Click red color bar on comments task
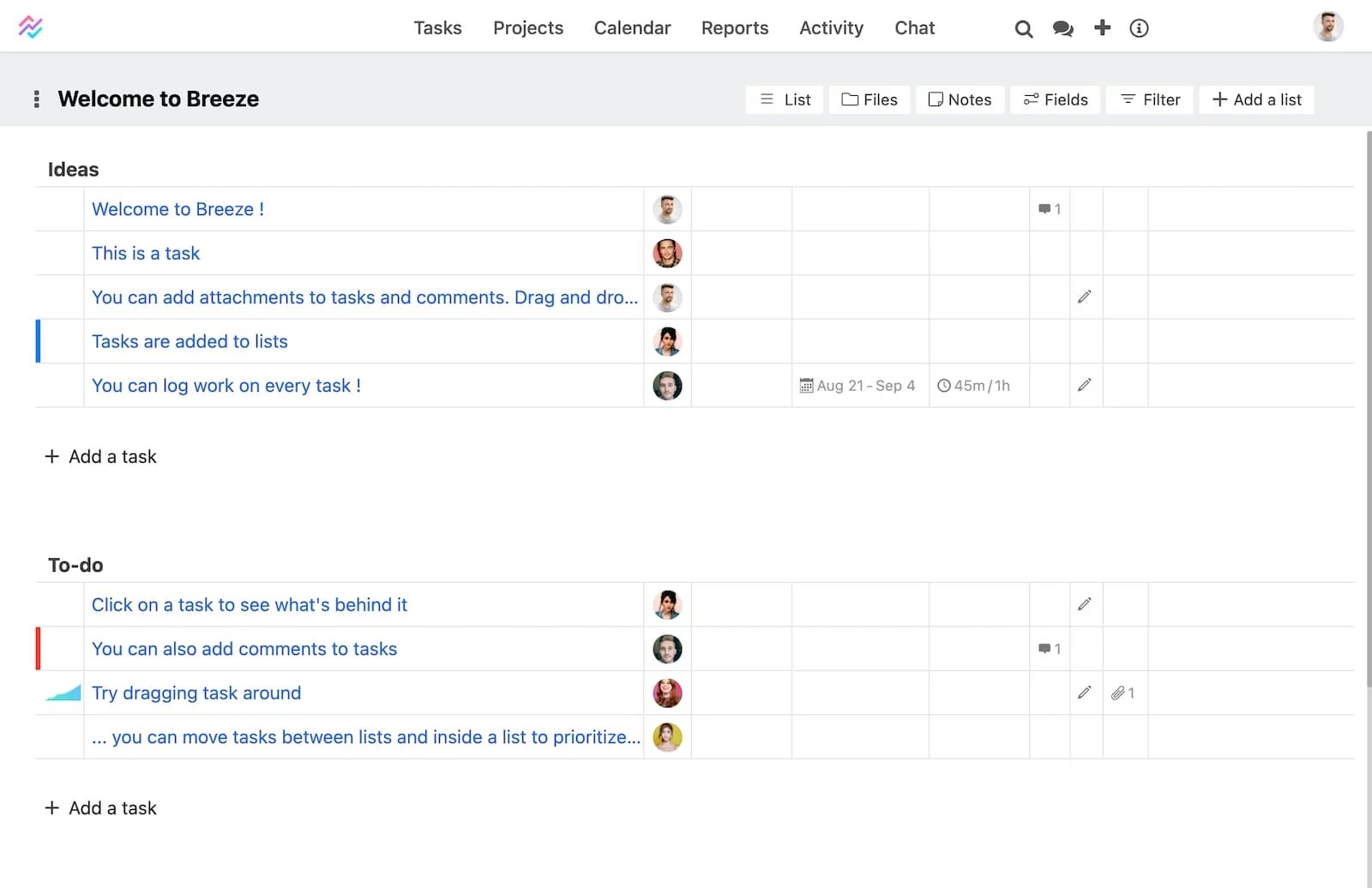Viewport: 1372px width, 888px height. click(x=38, y=649)
